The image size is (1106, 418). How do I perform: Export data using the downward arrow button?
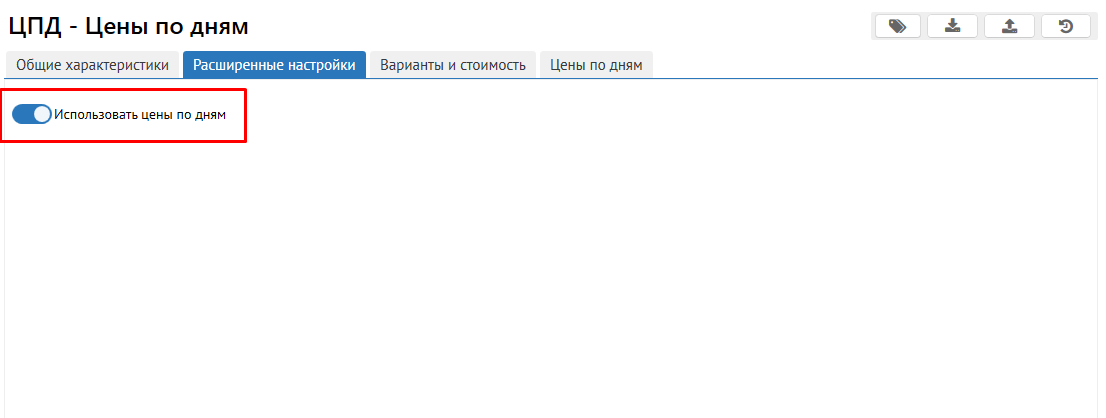(952, 26)
